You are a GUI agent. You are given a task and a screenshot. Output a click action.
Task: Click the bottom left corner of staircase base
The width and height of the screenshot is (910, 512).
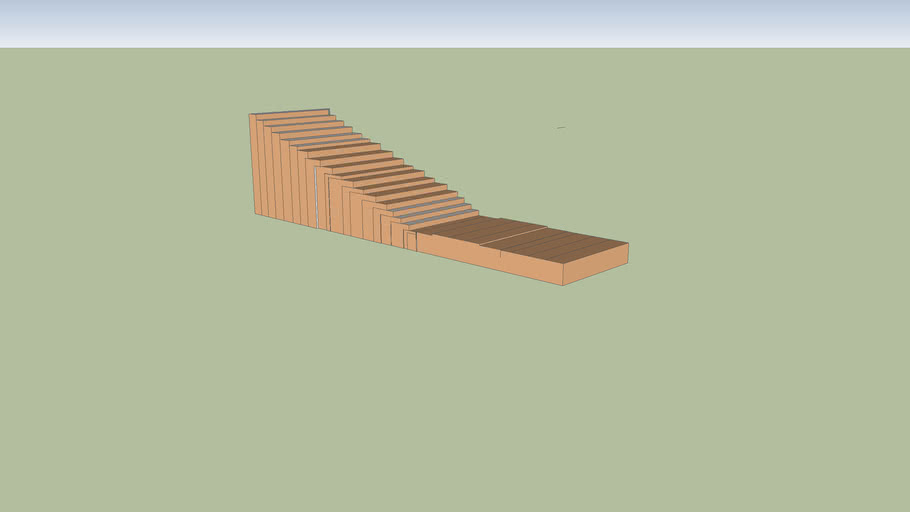point(256,214)
